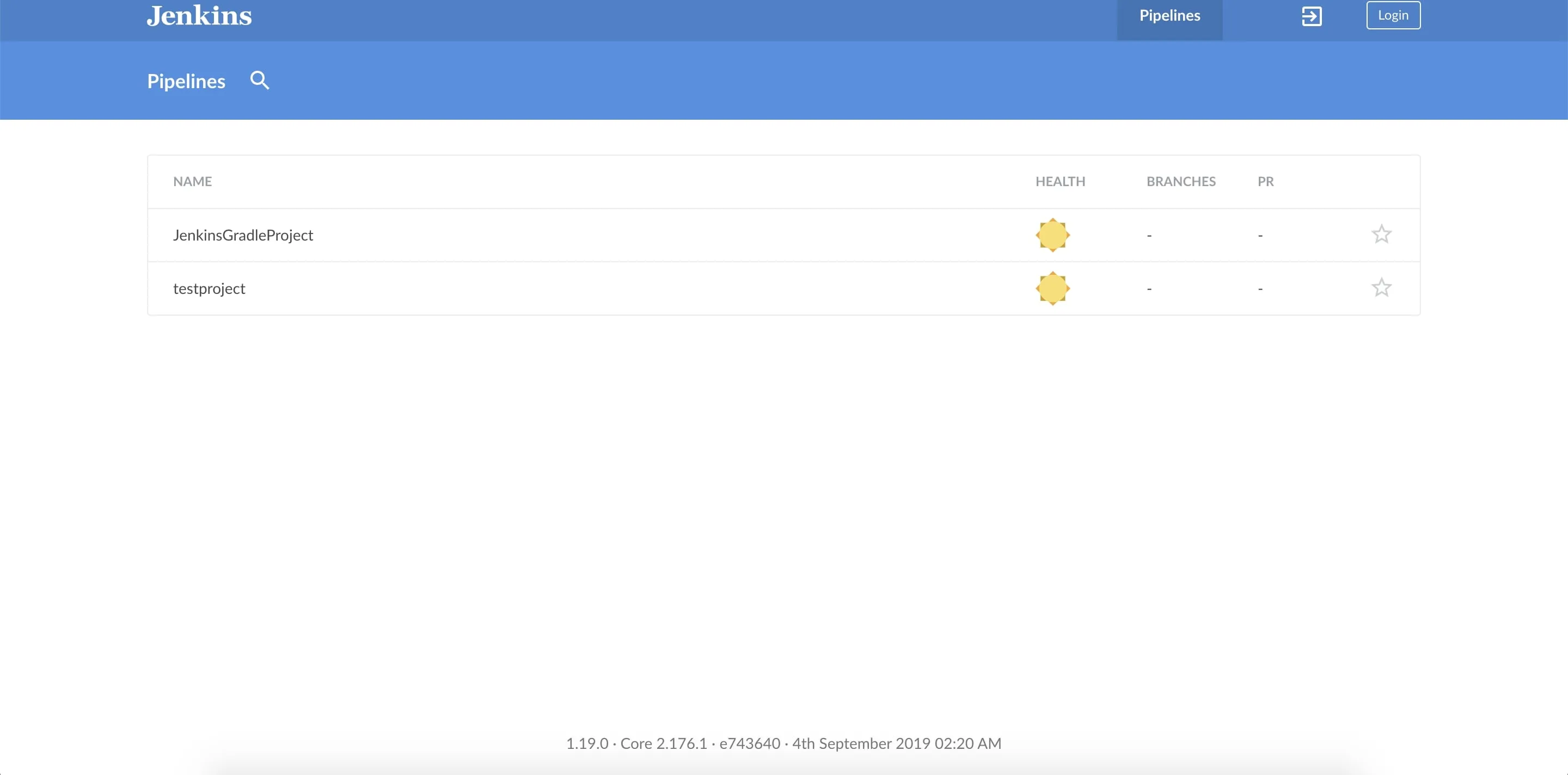Open the pipeline search magnifier icon
1568x775 pixels.
point(260,81)
